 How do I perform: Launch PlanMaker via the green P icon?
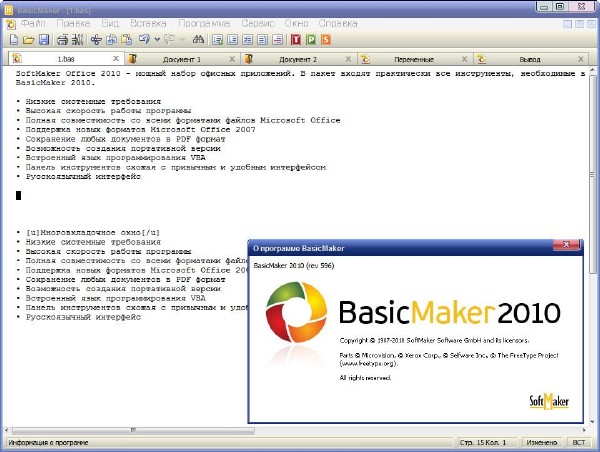tap(311, 40)
